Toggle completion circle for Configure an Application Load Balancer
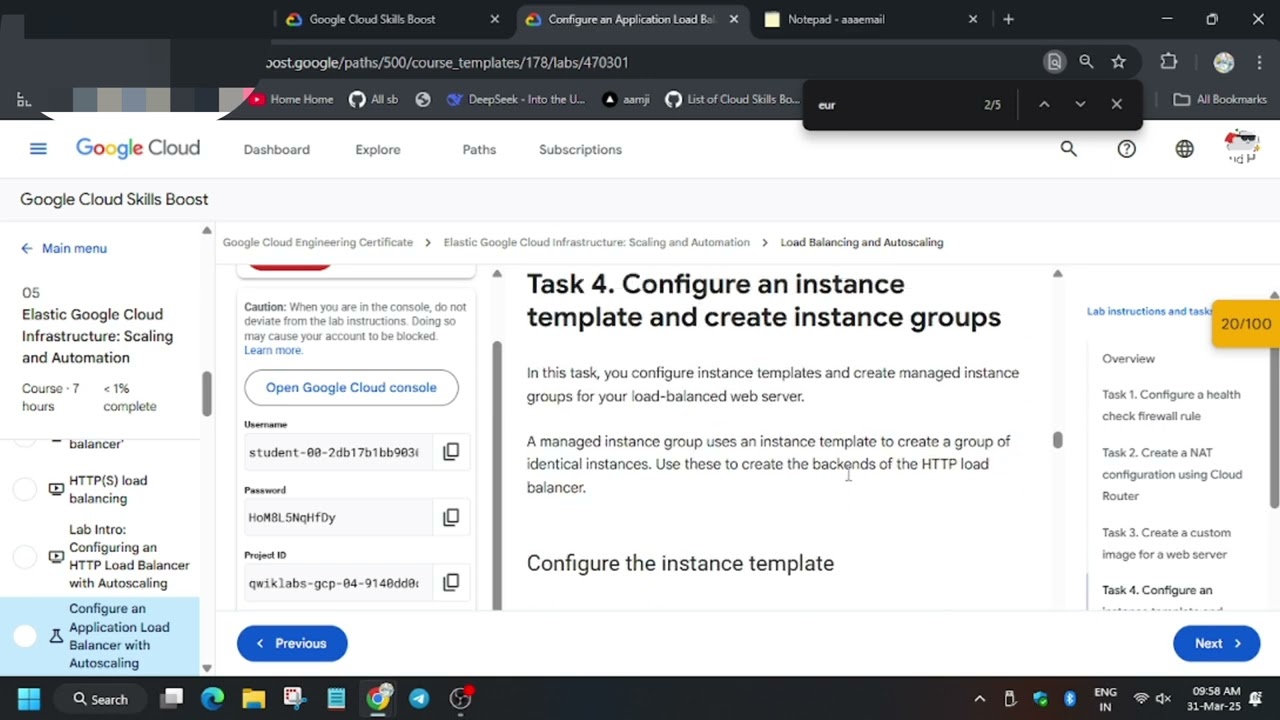The height and width of the screenshot is (720, 1280). pos(25,636)
